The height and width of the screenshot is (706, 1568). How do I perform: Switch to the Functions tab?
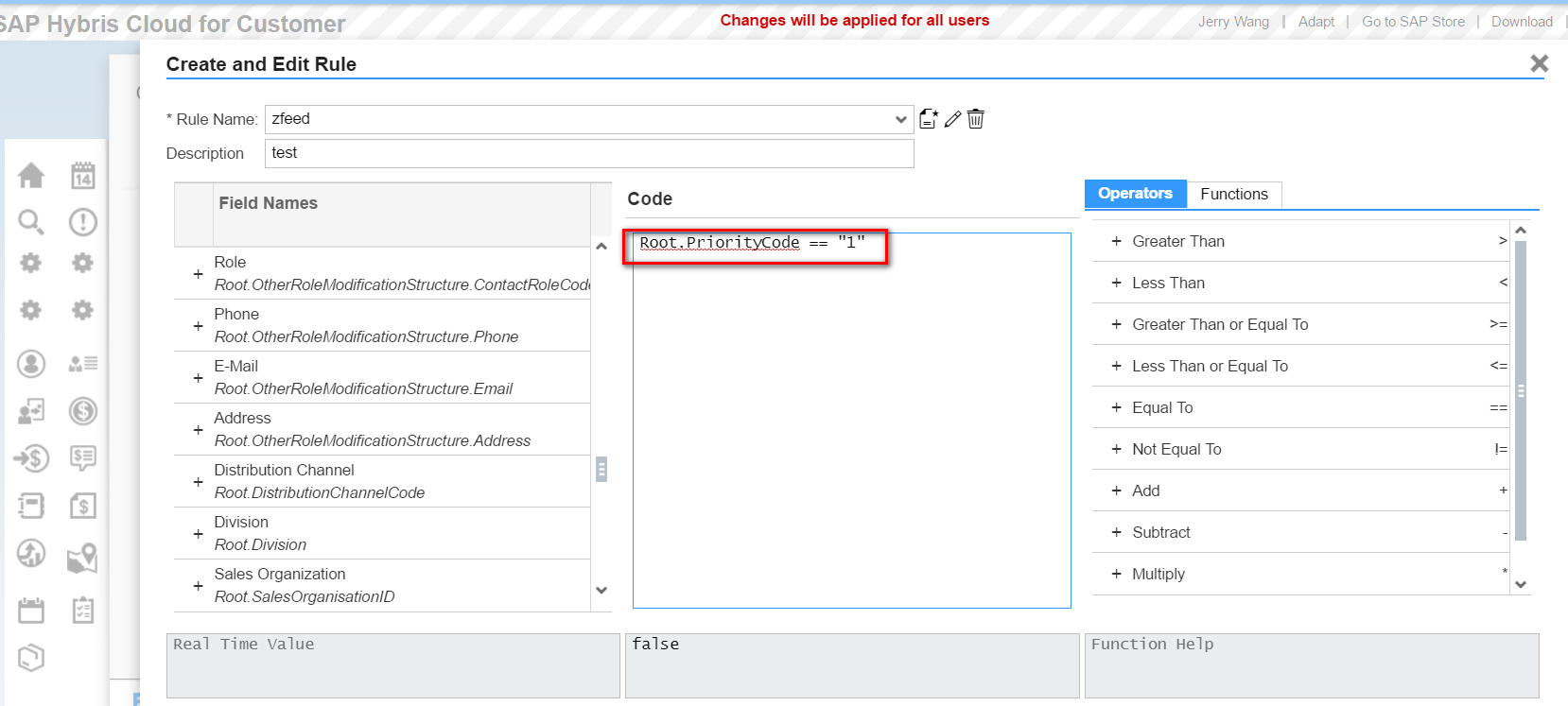coord(1234,194)
